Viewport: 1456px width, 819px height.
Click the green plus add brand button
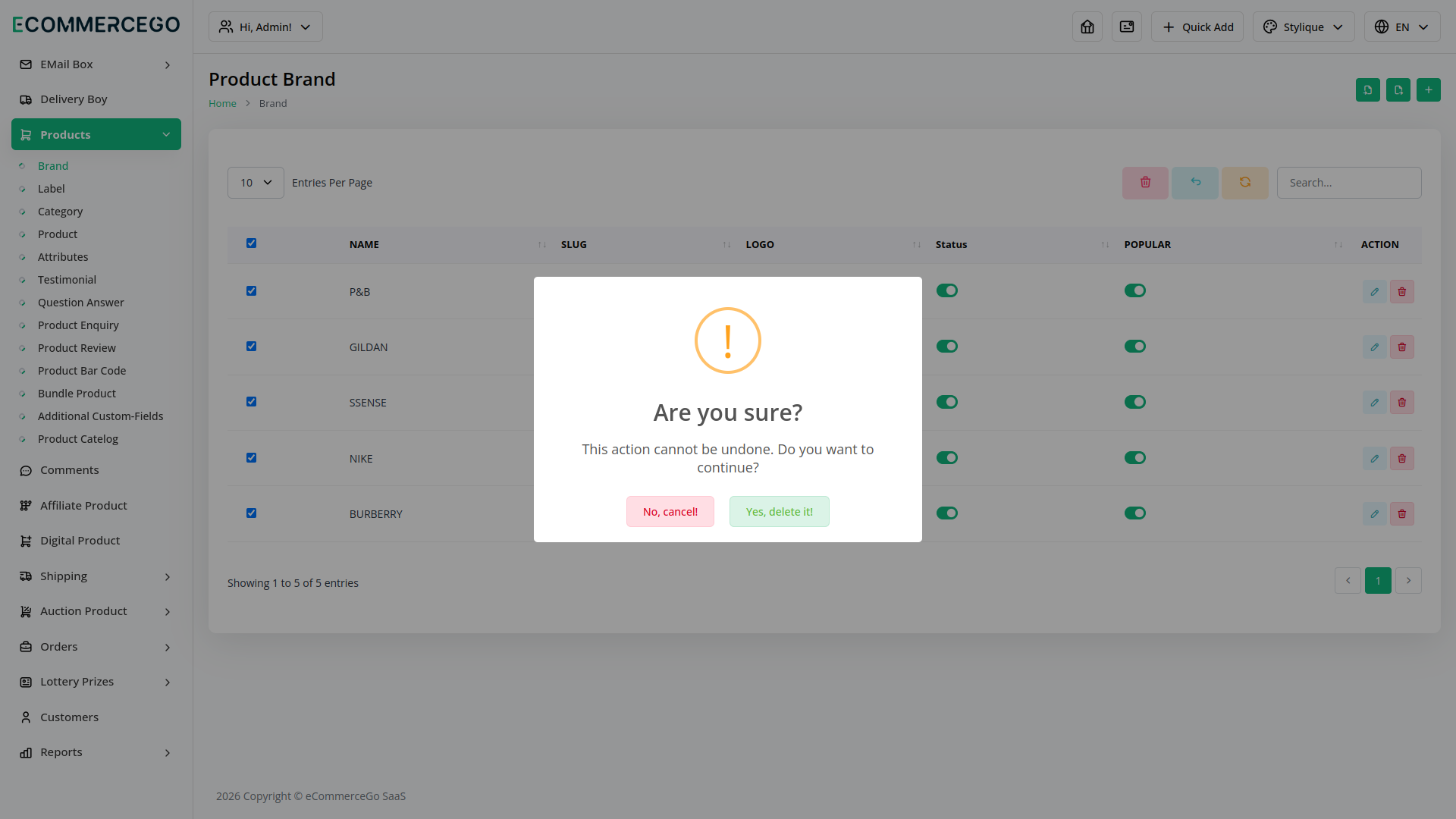point(1429,89)
